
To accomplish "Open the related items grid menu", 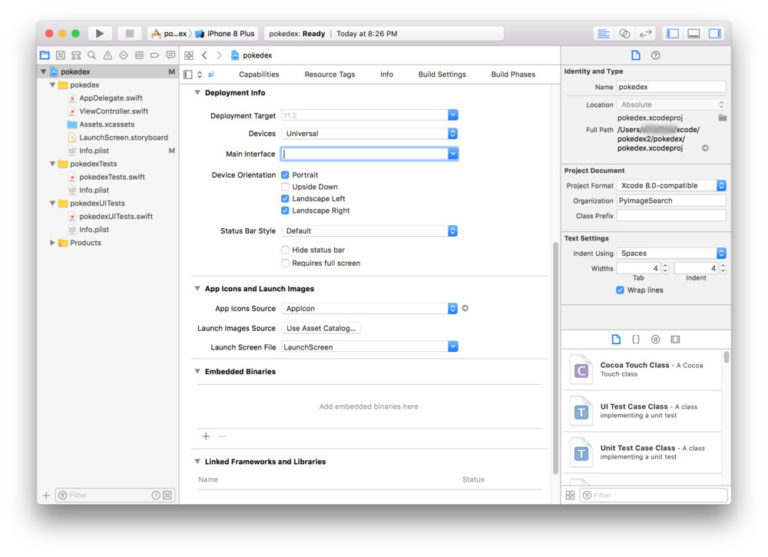I will pyautogui.click(x=189, y=55).
